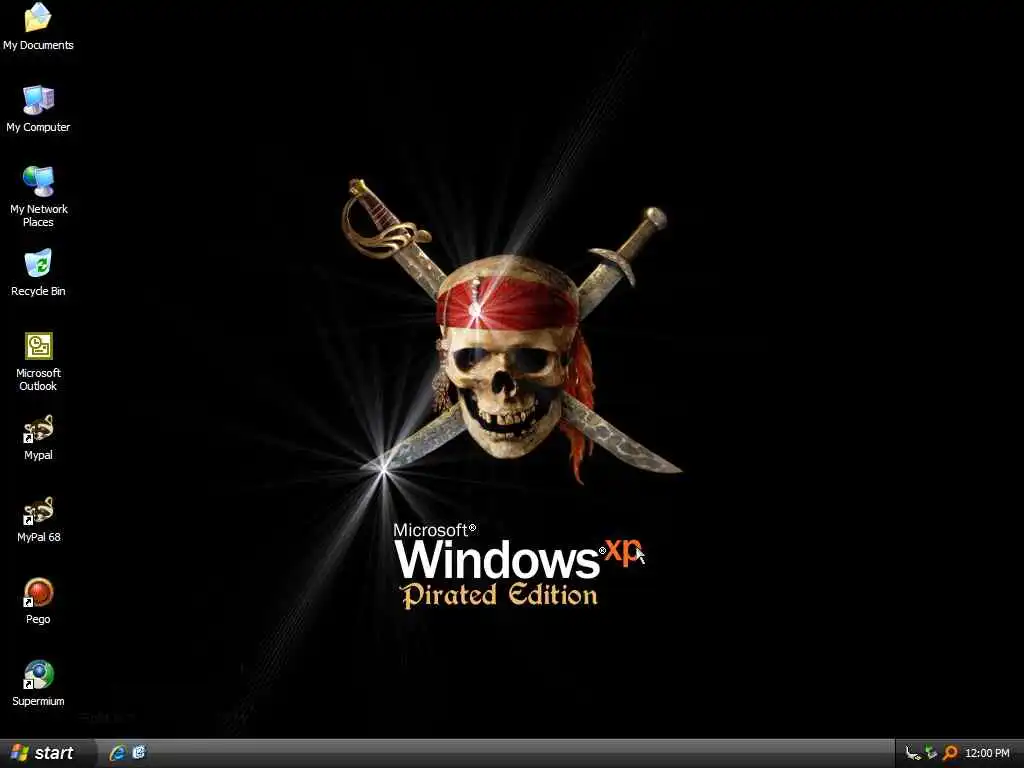Select the Supermium browser shortcut

click(x=38, y=675)
